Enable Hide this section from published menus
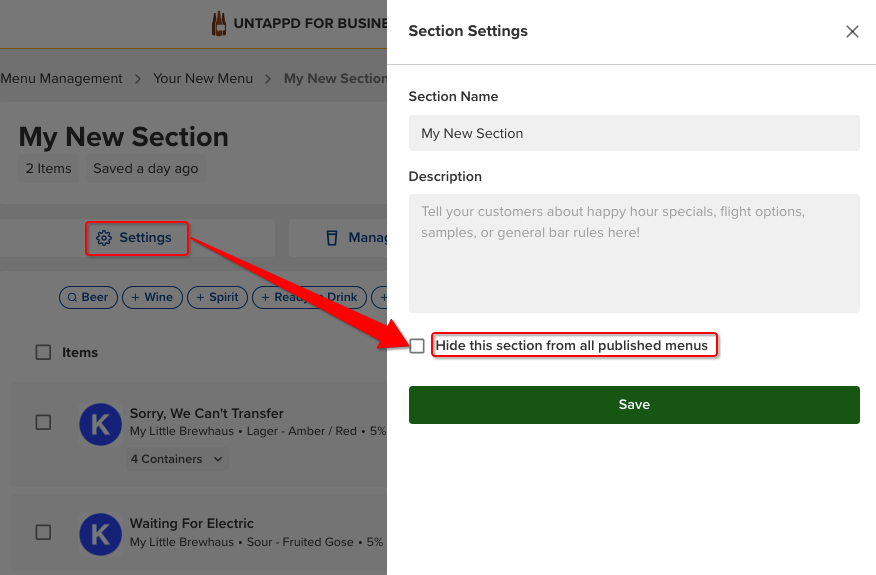Viewport: 876px width, 575px height. point(417,346)
